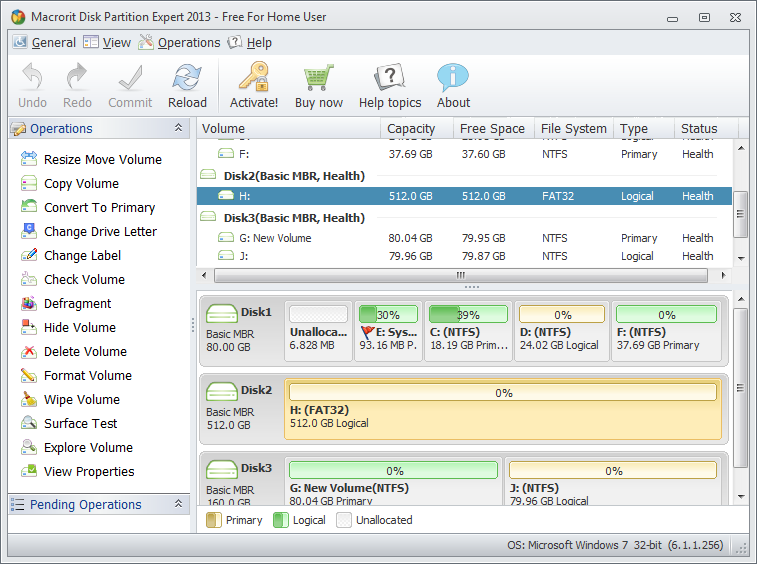Image resolution: width=757 pixels, height=564 pixels.
Task: Sort by Free Space column
Action: (493, 128)
